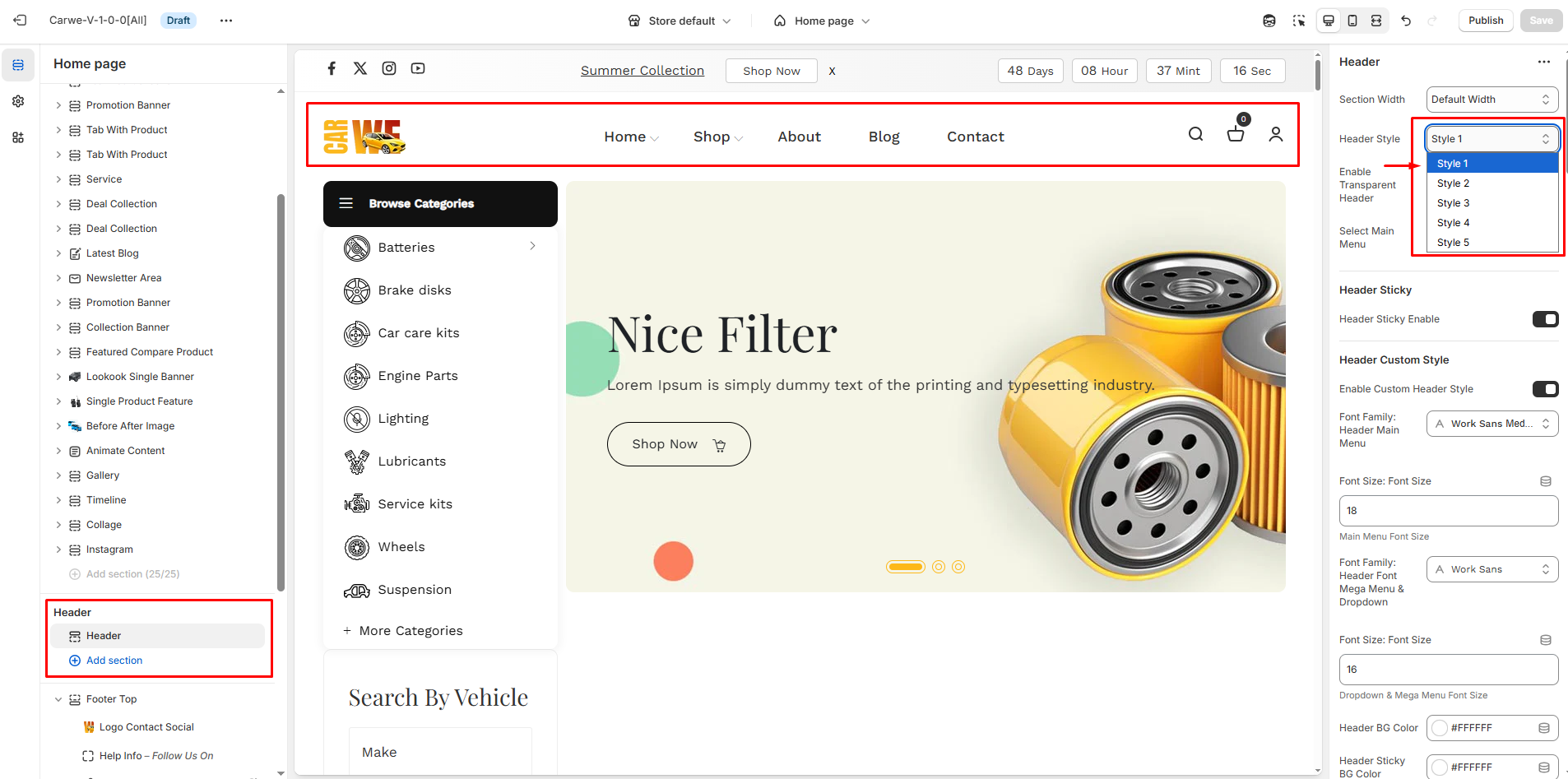The image size is (1568, 779).
Task: Select the second hero slideshow dot
Action: tap(939, 567)
